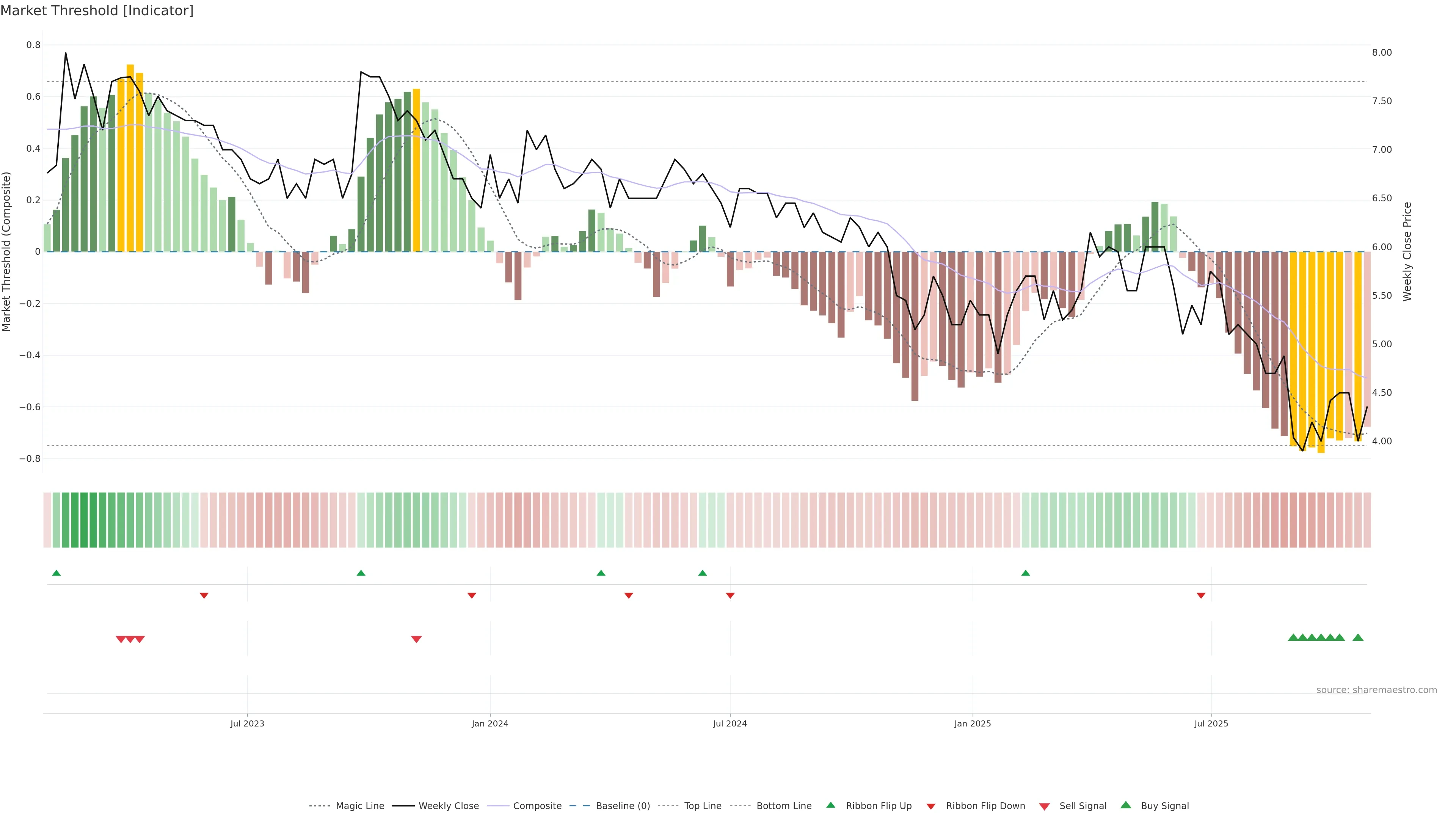The image size is (1456, 819).
Task: Click the sell signal marker near late 2023
Action: coord(416,639)
